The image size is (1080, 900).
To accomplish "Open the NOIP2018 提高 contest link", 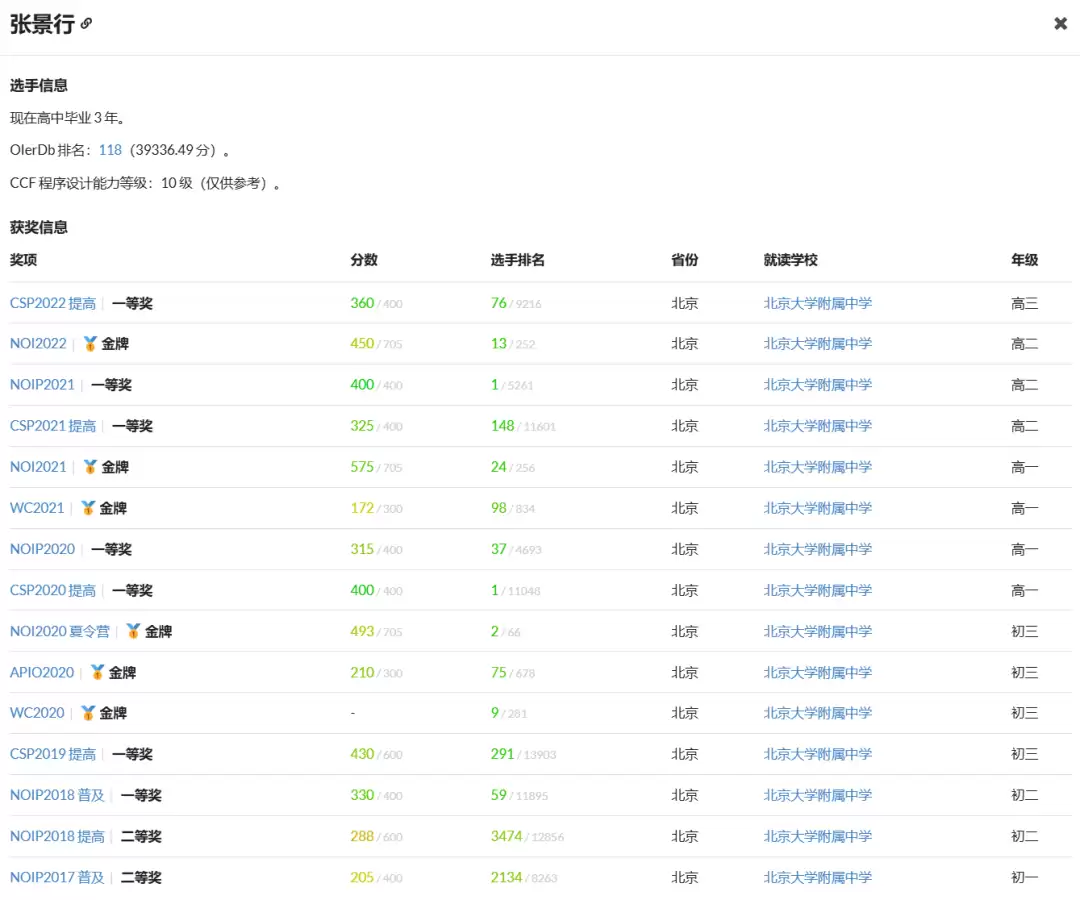I will (x=57, y=836).
